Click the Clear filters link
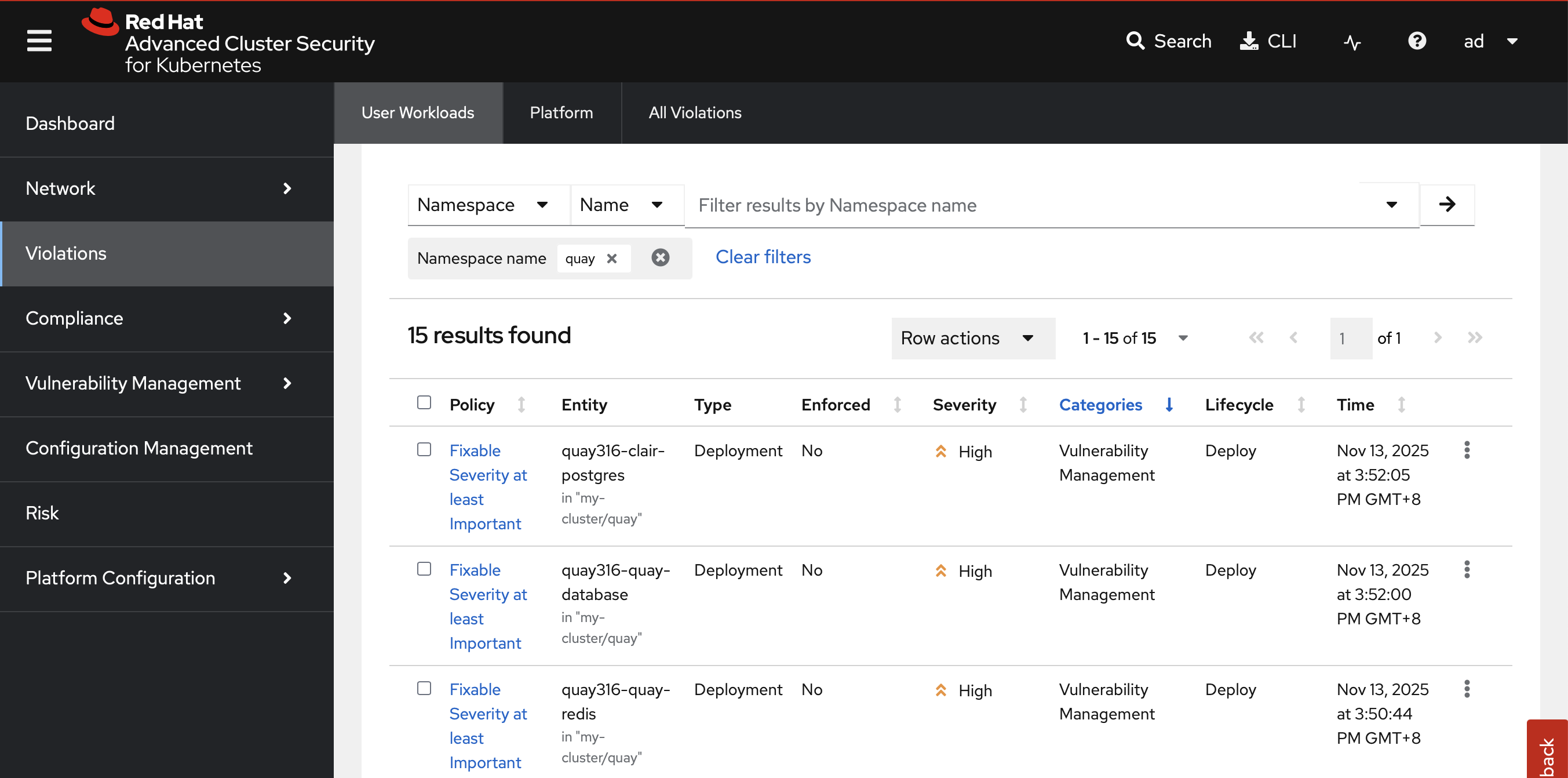This screenshot has height=778, width=1568. (763, 257)
